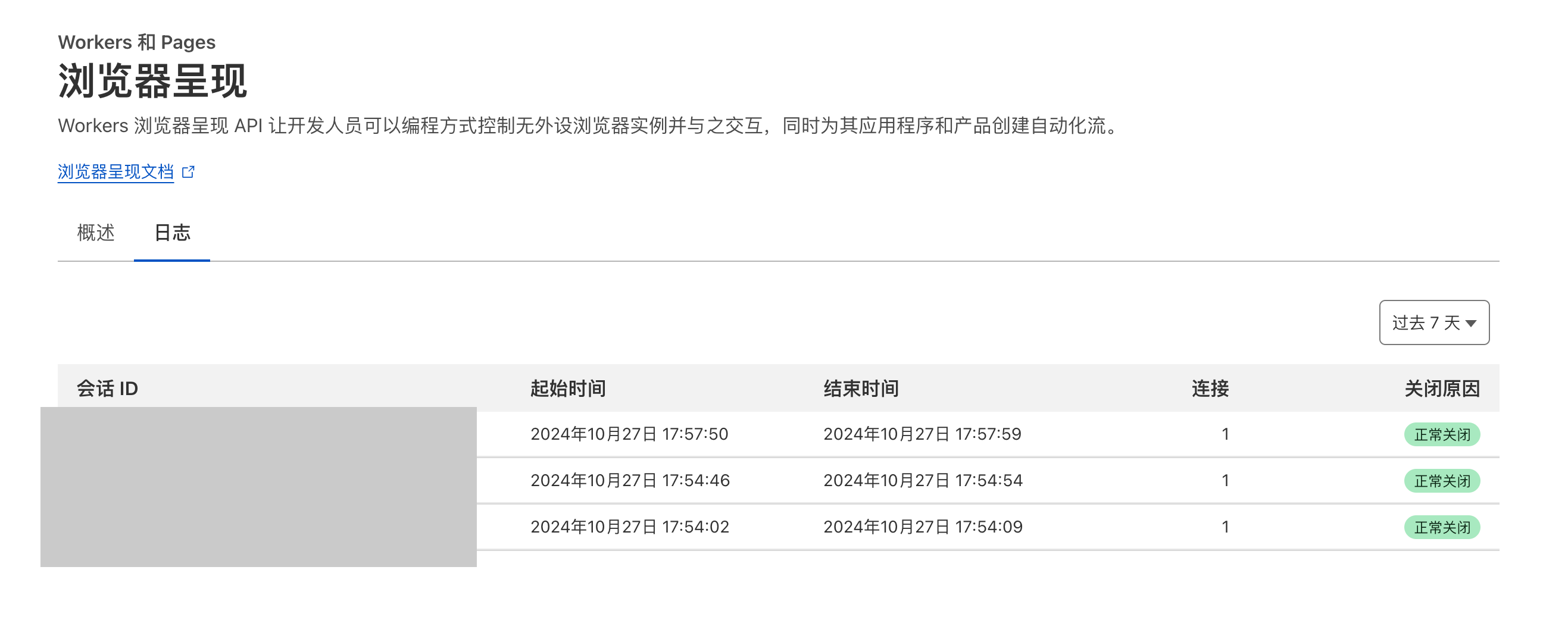Select the log entry starting at 17:54:46
Image resolution: width=1568 pixels, height=620 pixels.
(x=629, y=481)
